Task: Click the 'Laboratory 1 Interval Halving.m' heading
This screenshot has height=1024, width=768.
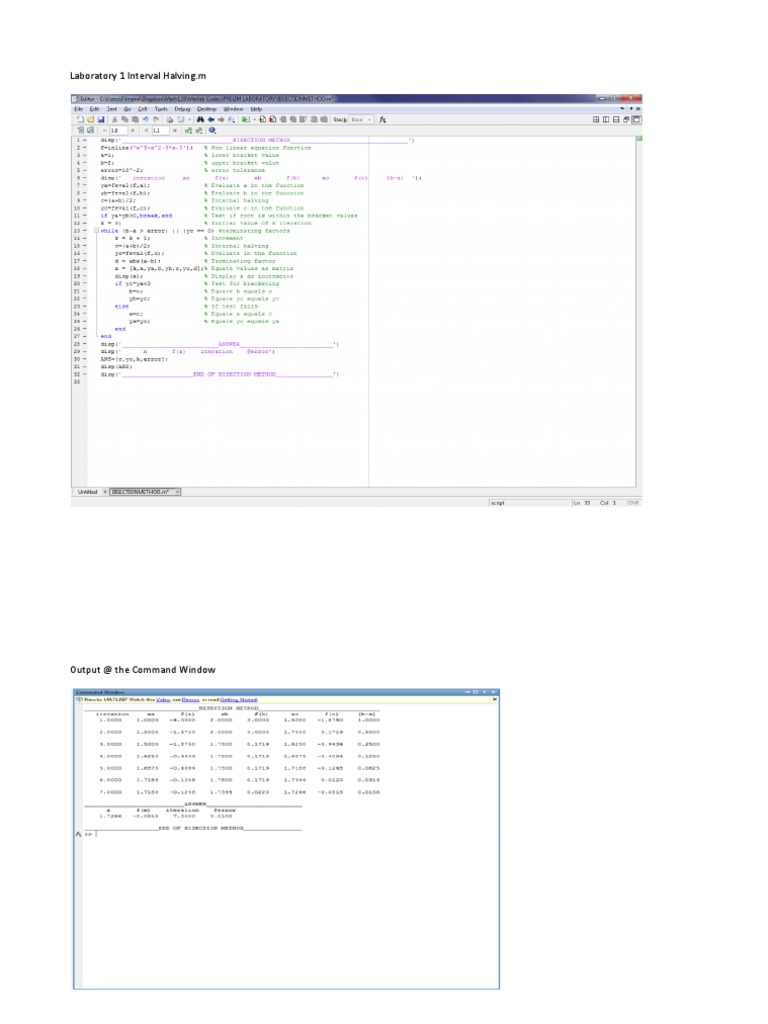Action: (138, 76)
